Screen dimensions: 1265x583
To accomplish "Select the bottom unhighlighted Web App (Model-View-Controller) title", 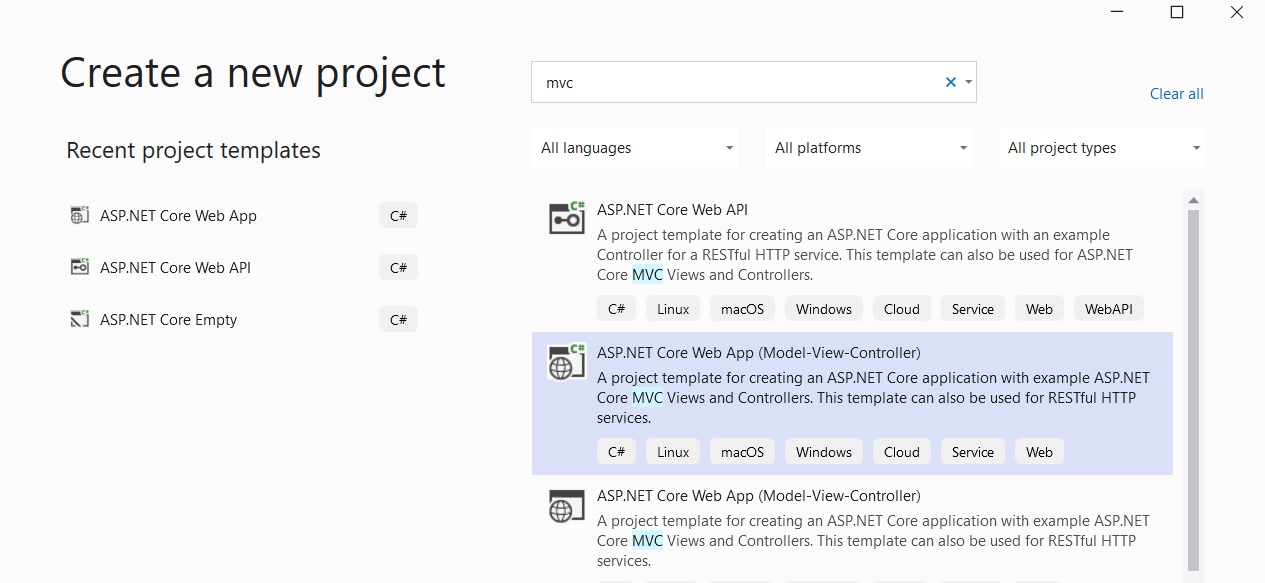I will (x=758, y=495).
